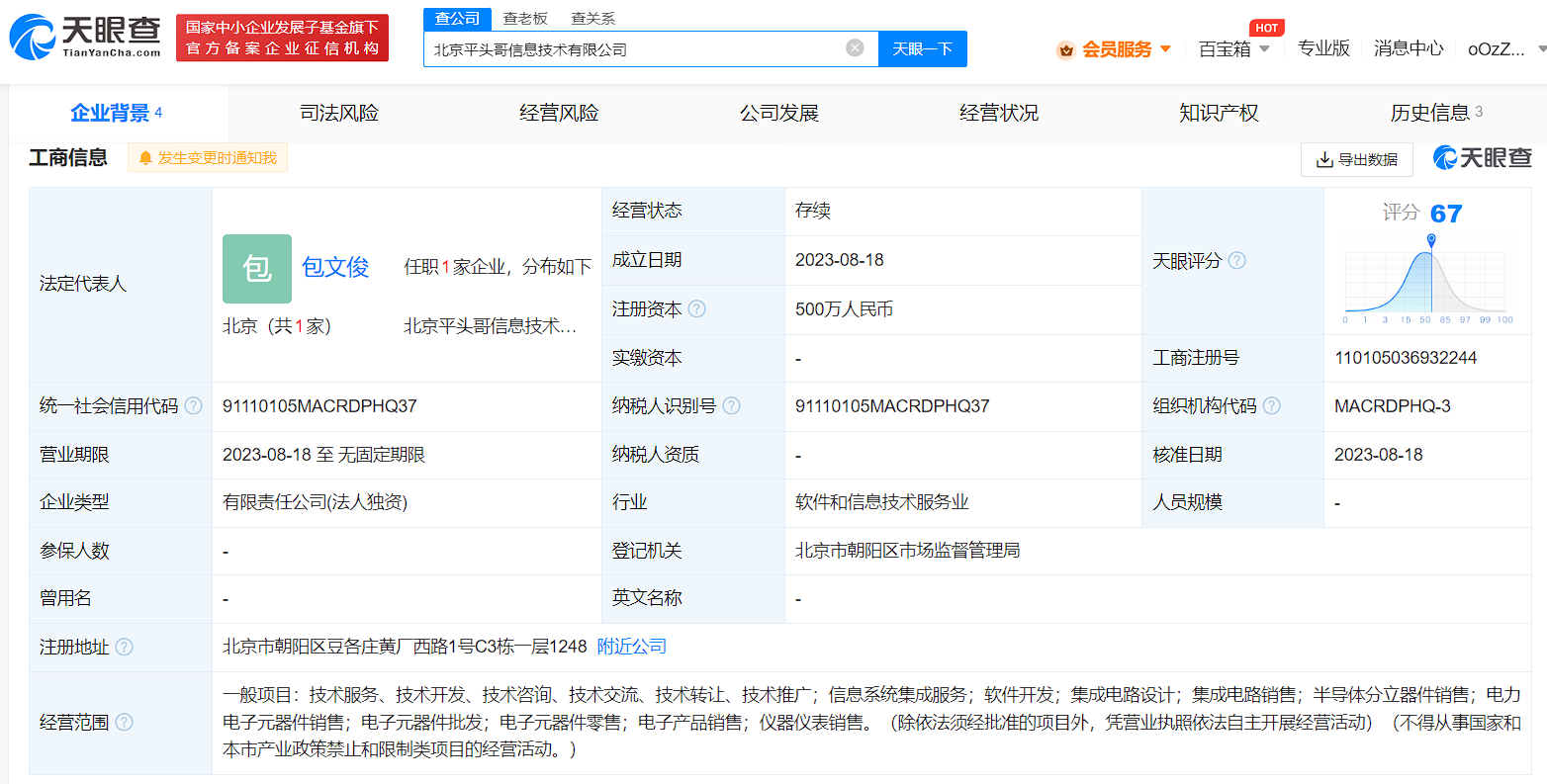
Task: Expand the 会员服务 dropdown
Action: (1115, 49)
